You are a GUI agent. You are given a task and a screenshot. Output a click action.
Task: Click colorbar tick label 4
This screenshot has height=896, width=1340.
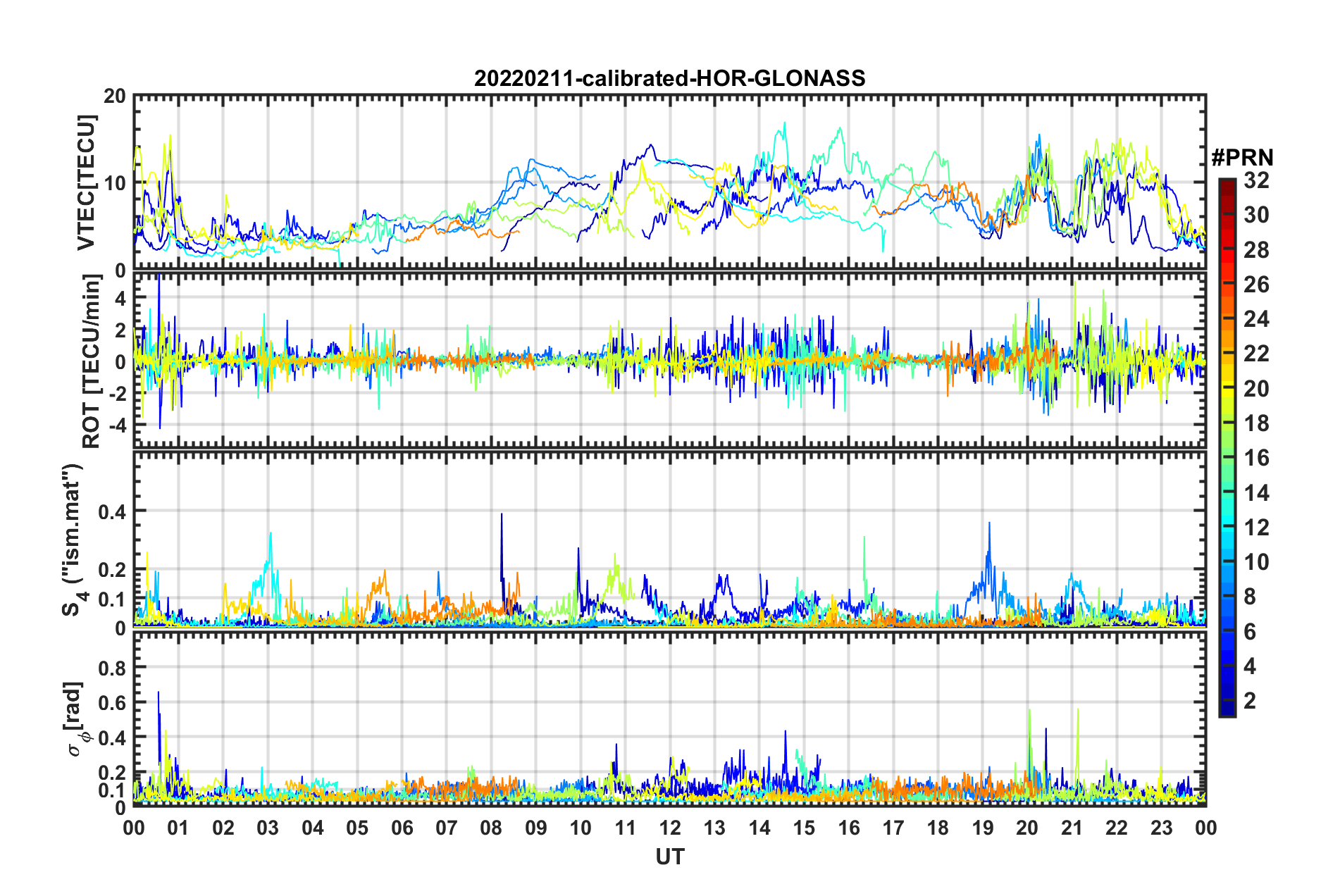(1250, 666)
